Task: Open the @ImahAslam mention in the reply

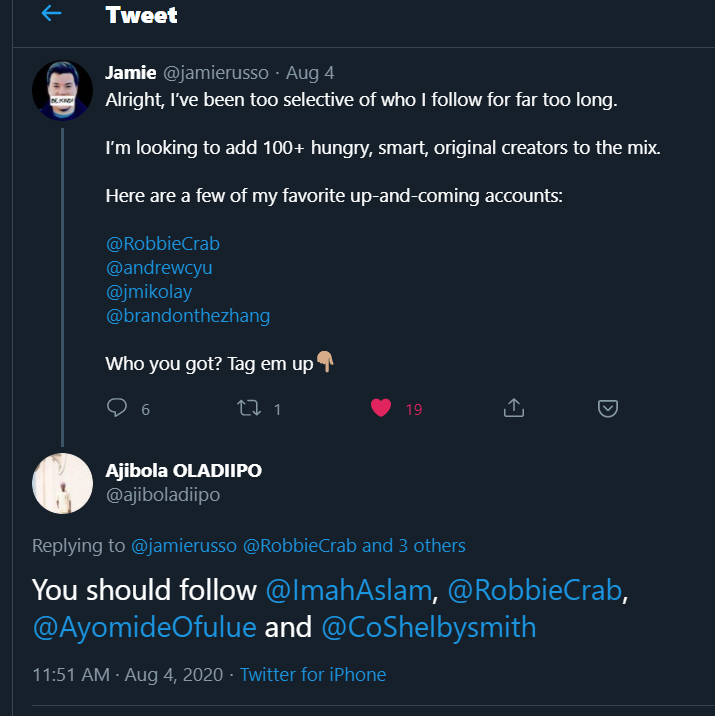Action: (x=349, y=590)
